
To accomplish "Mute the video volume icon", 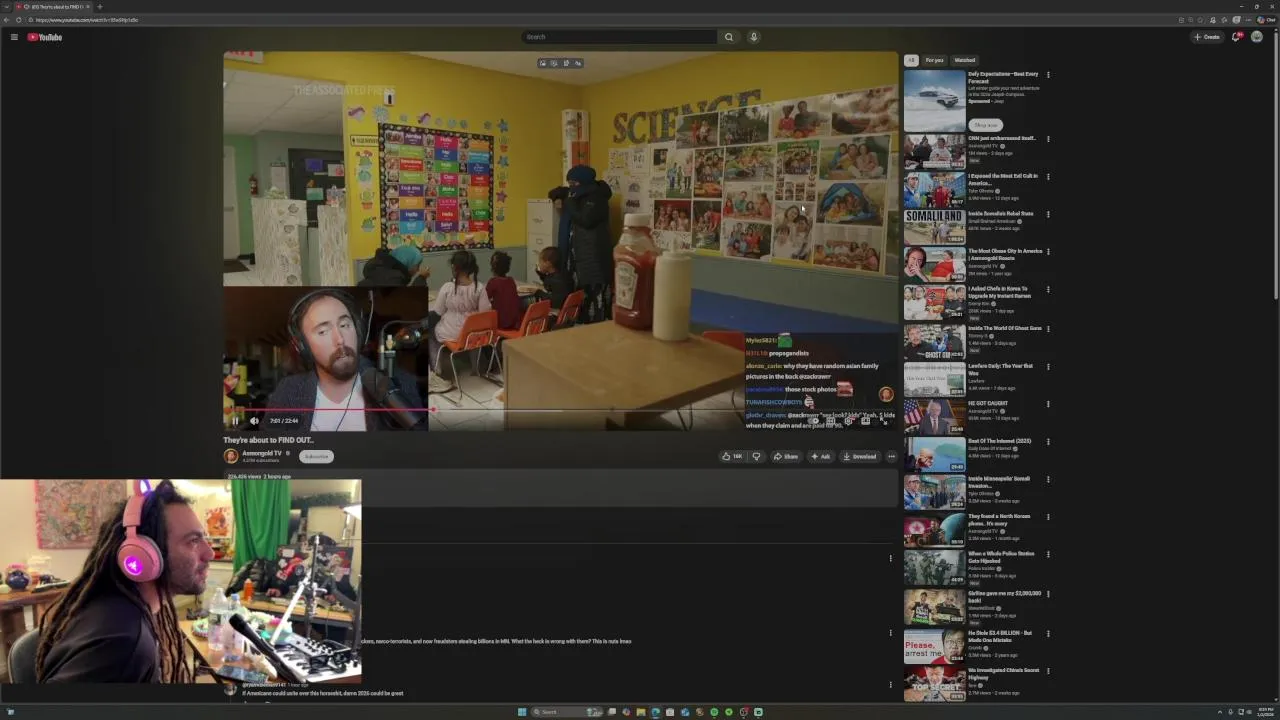I will [254, 421].
